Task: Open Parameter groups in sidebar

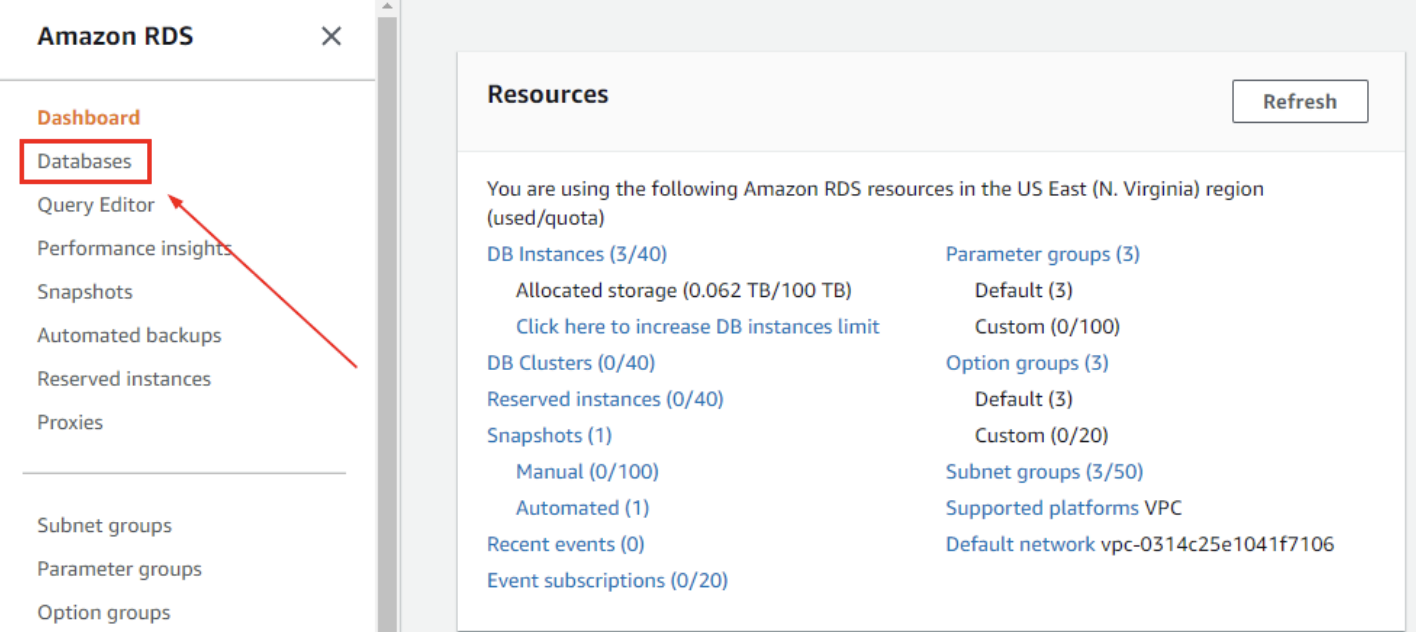Action: click(119, 569)
